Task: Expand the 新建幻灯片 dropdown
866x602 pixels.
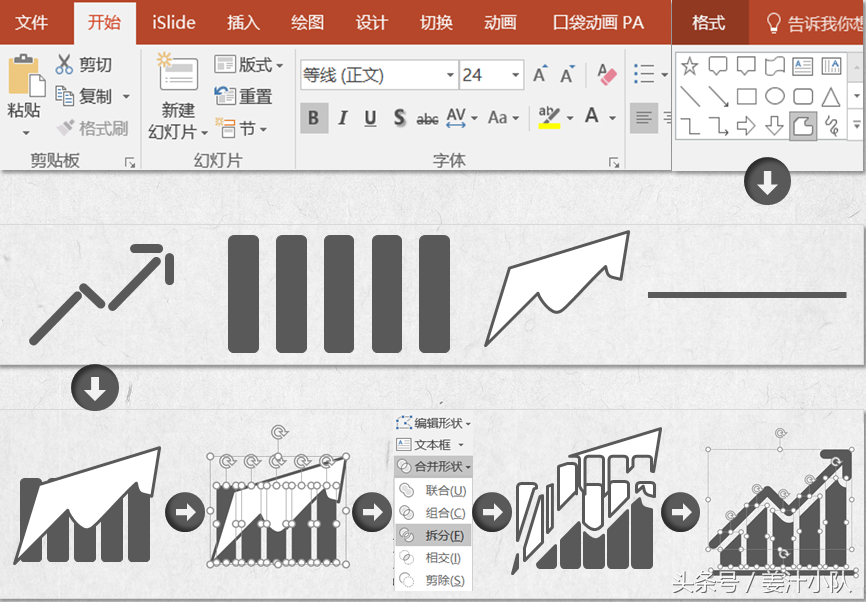Action: pyautogui.click(x=204, y=133)
